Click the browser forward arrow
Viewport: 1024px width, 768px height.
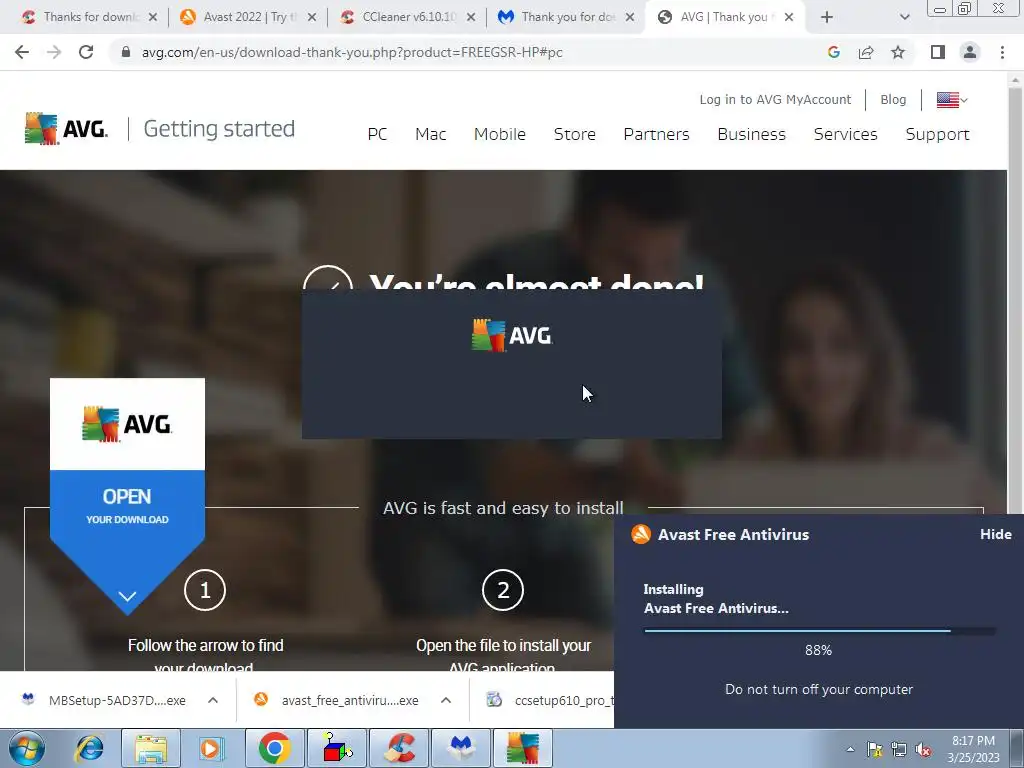pyautogui.click(x=54, y=52)
